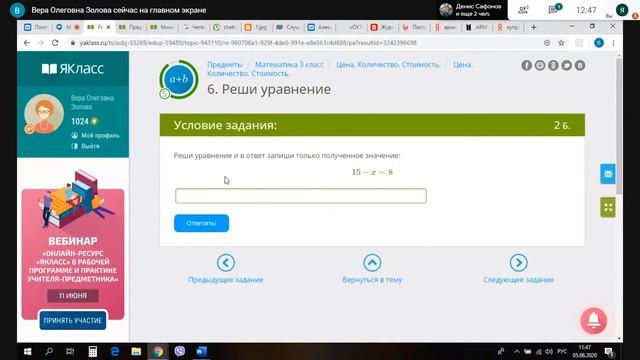Close the active yaklass tab
Image resolution: width=640 pixels, height=360 pixels.
[x=108, y=27]
